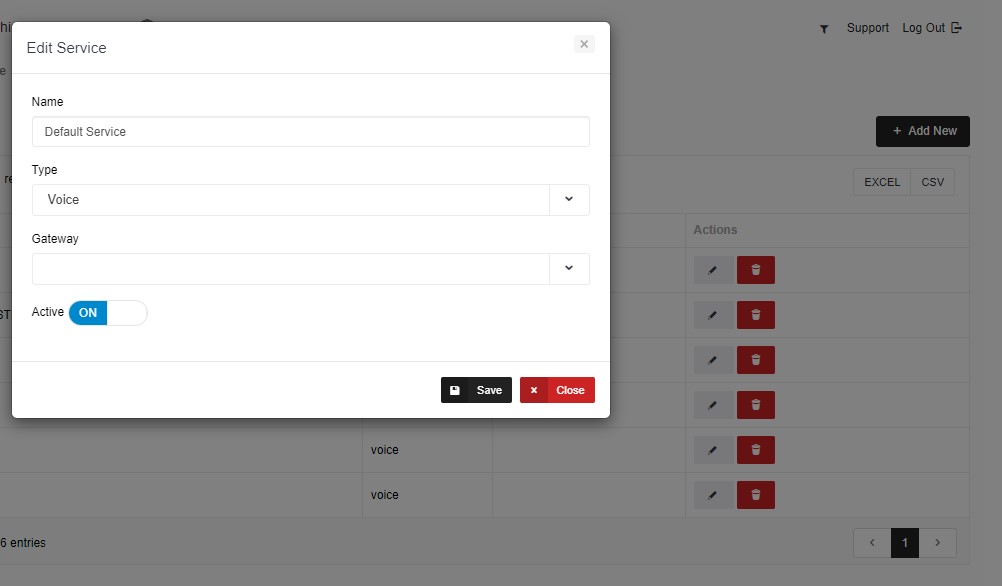Click the filter funnel icon beside Support
Screen dimensions: 1002x586
tap(824, 29)
